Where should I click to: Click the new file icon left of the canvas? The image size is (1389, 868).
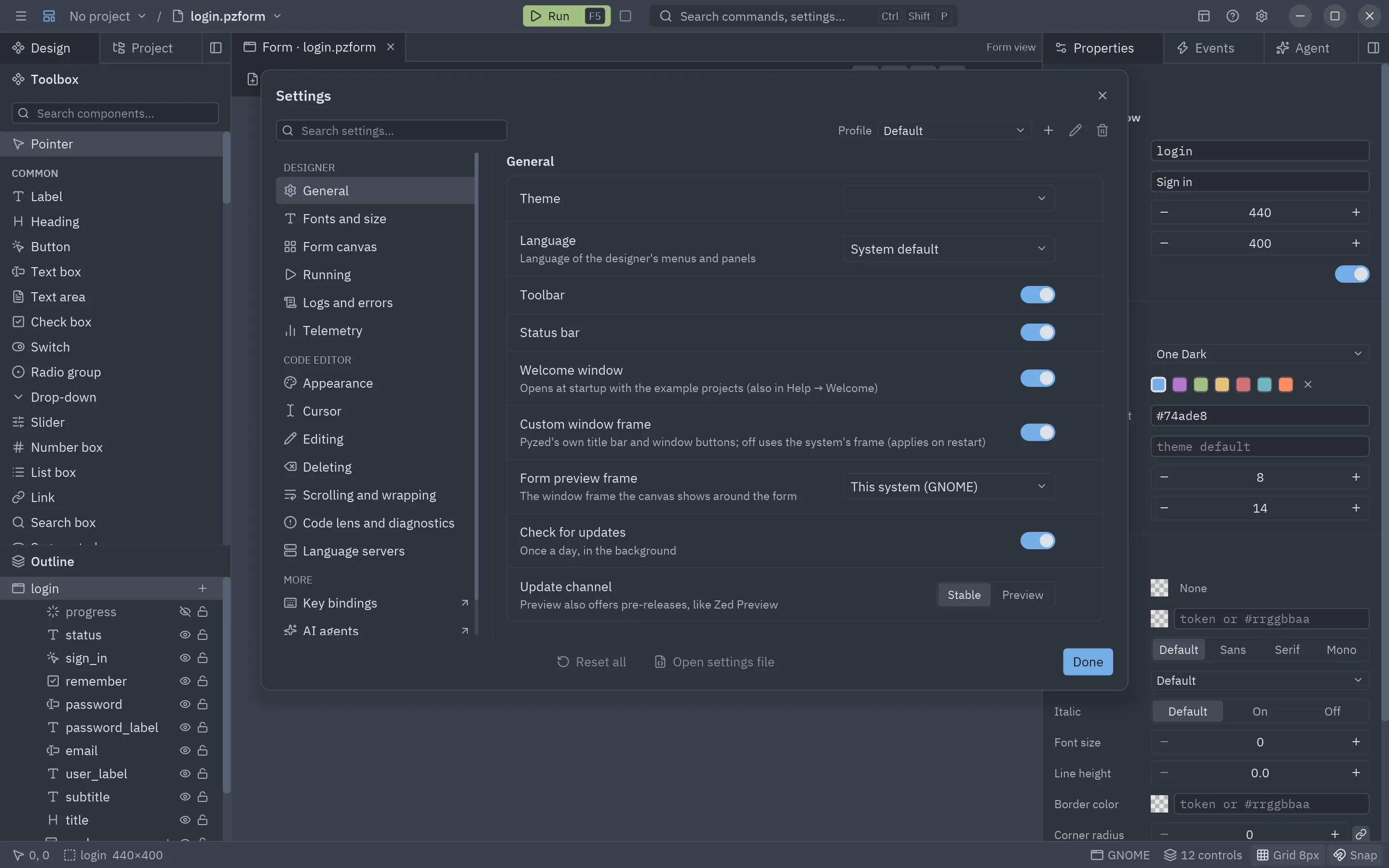coord(253,79)
